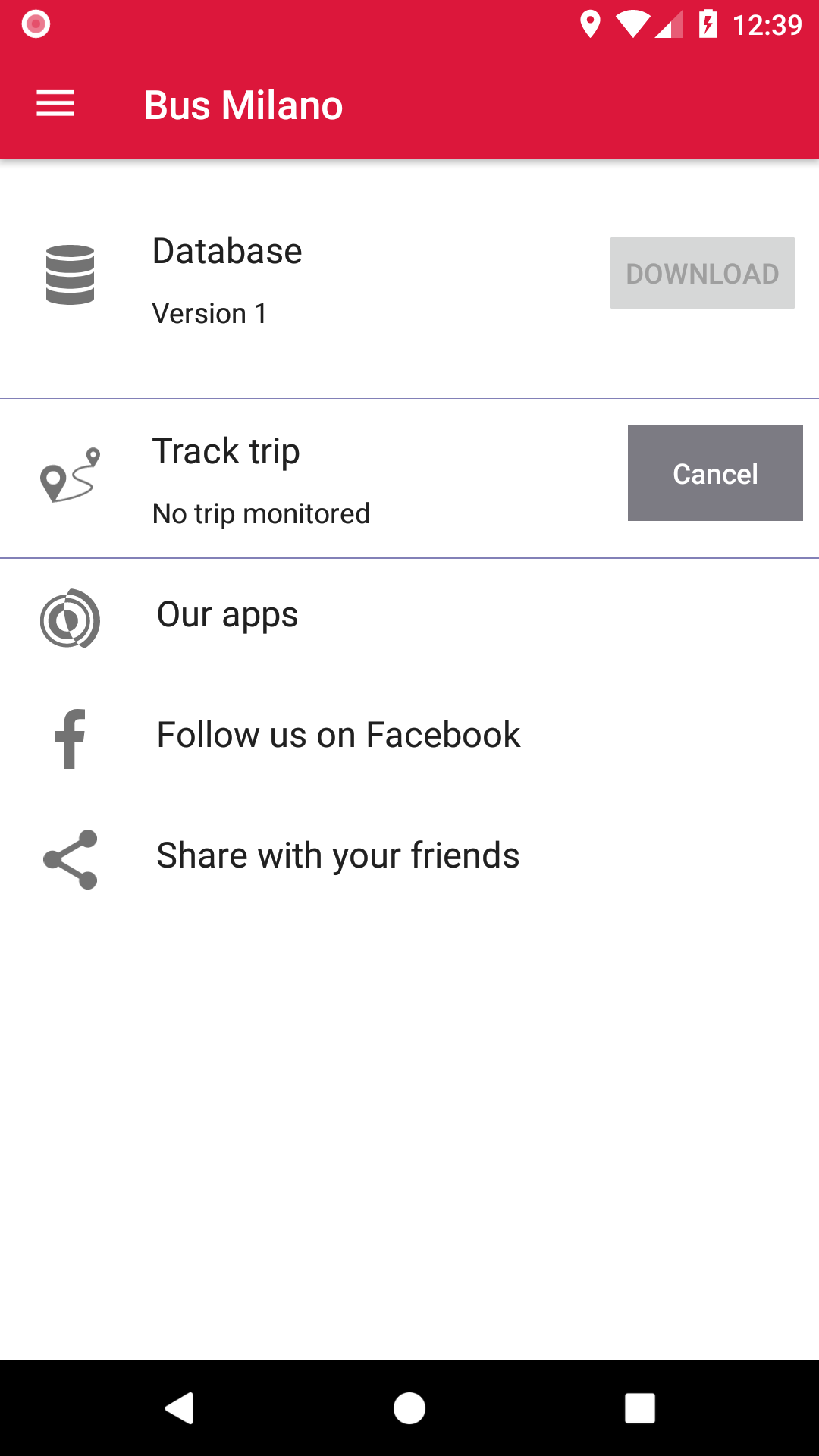Tap the Facebook f icon

tap(70, 739)
